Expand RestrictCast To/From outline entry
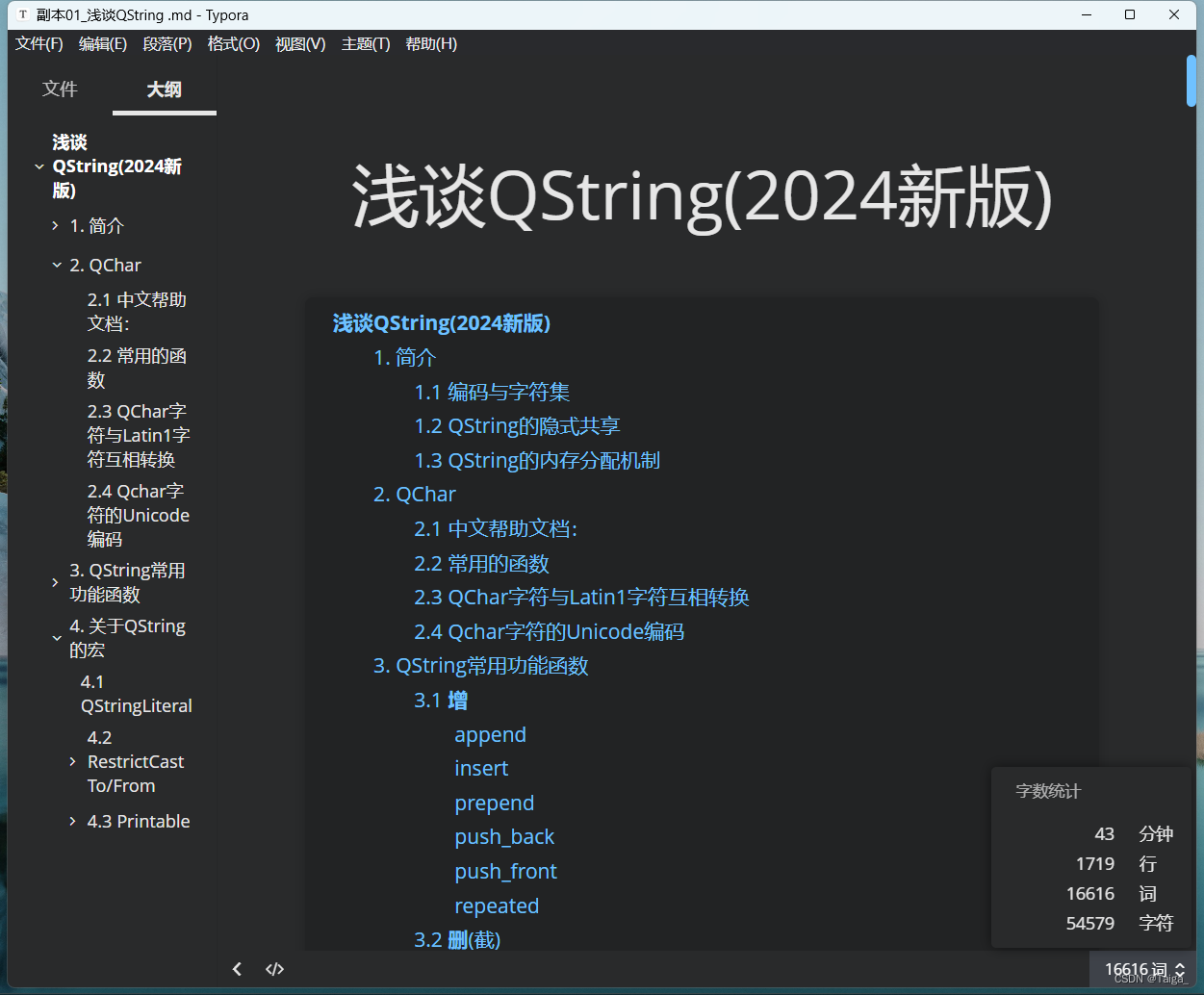Screen dimensions: 1204x995 (x=72, y=760)
